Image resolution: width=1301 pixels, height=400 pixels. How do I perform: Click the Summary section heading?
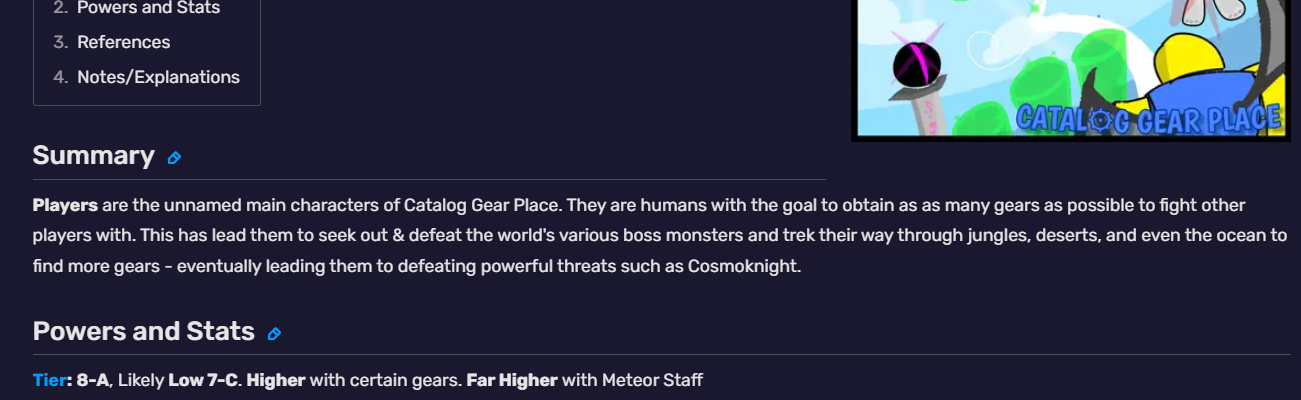93,156
